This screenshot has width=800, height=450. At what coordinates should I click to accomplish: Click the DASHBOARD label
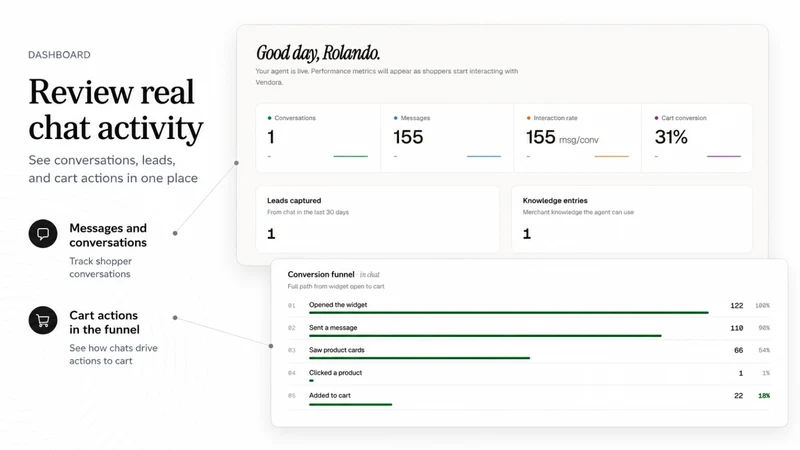click(x=59, y=55)
